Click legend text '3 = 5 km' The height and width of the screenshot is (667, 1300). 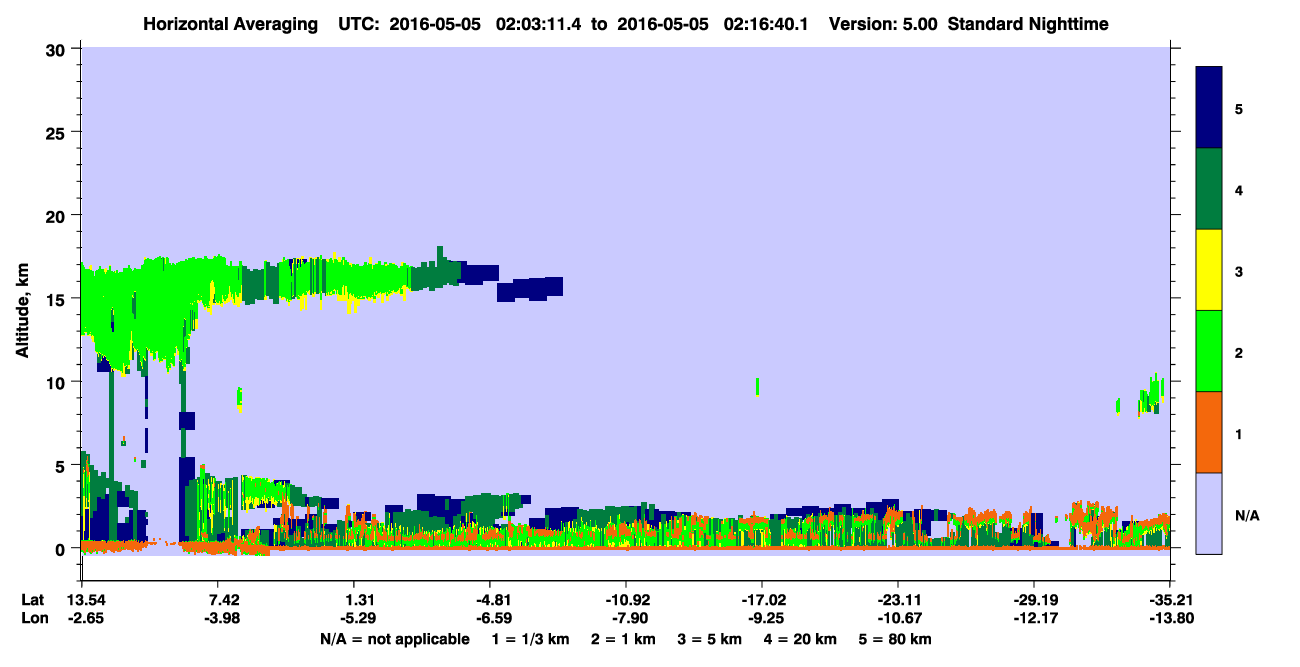tap(711, 638)
